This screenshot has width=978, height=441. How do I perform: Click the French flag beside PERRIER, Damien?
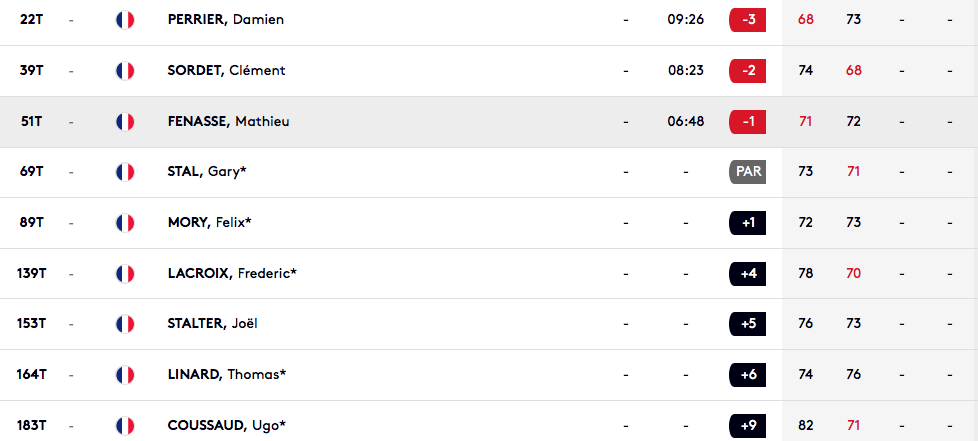tap(125, 20)
